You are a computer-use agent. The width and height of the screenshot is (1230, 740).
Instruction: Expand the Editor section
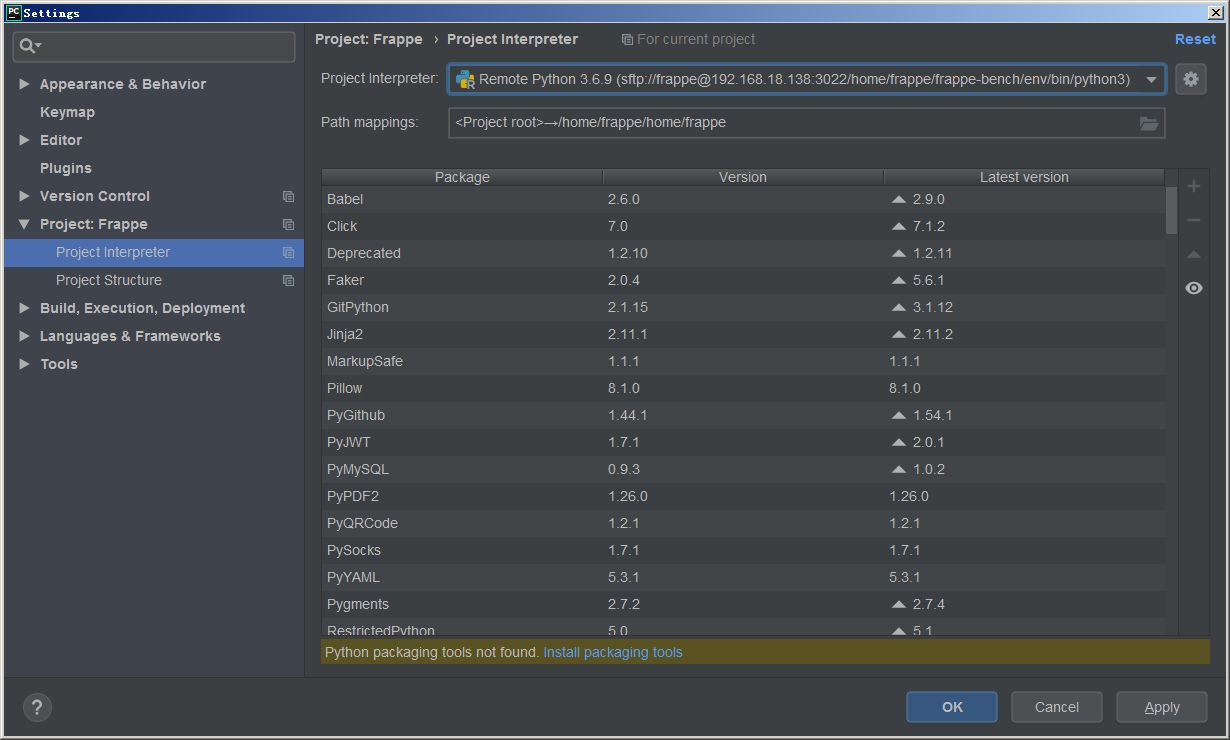24,140
